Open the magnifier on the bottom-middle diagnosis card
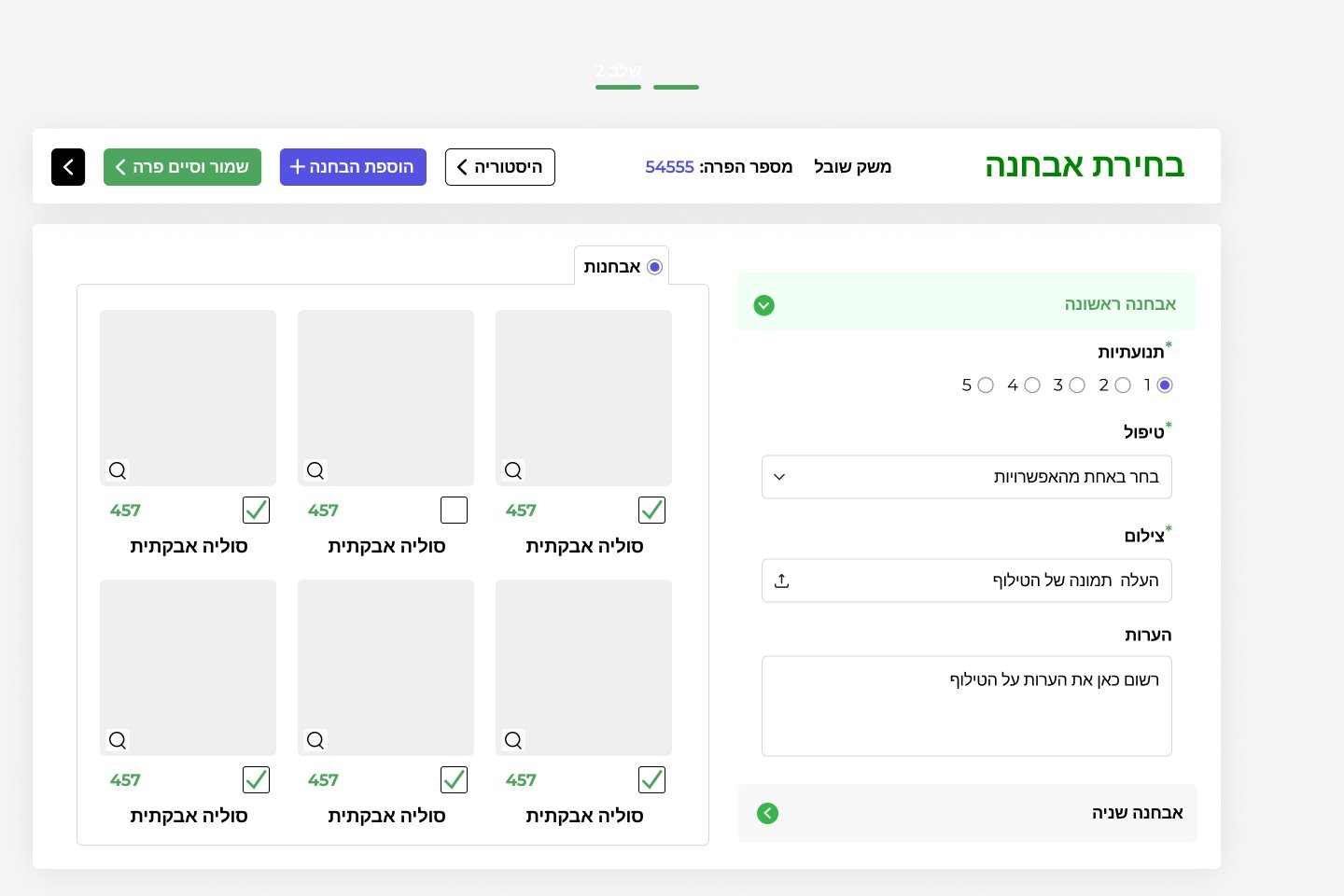1344x896 pixels. pyautogui.click(x=315, y=740)
